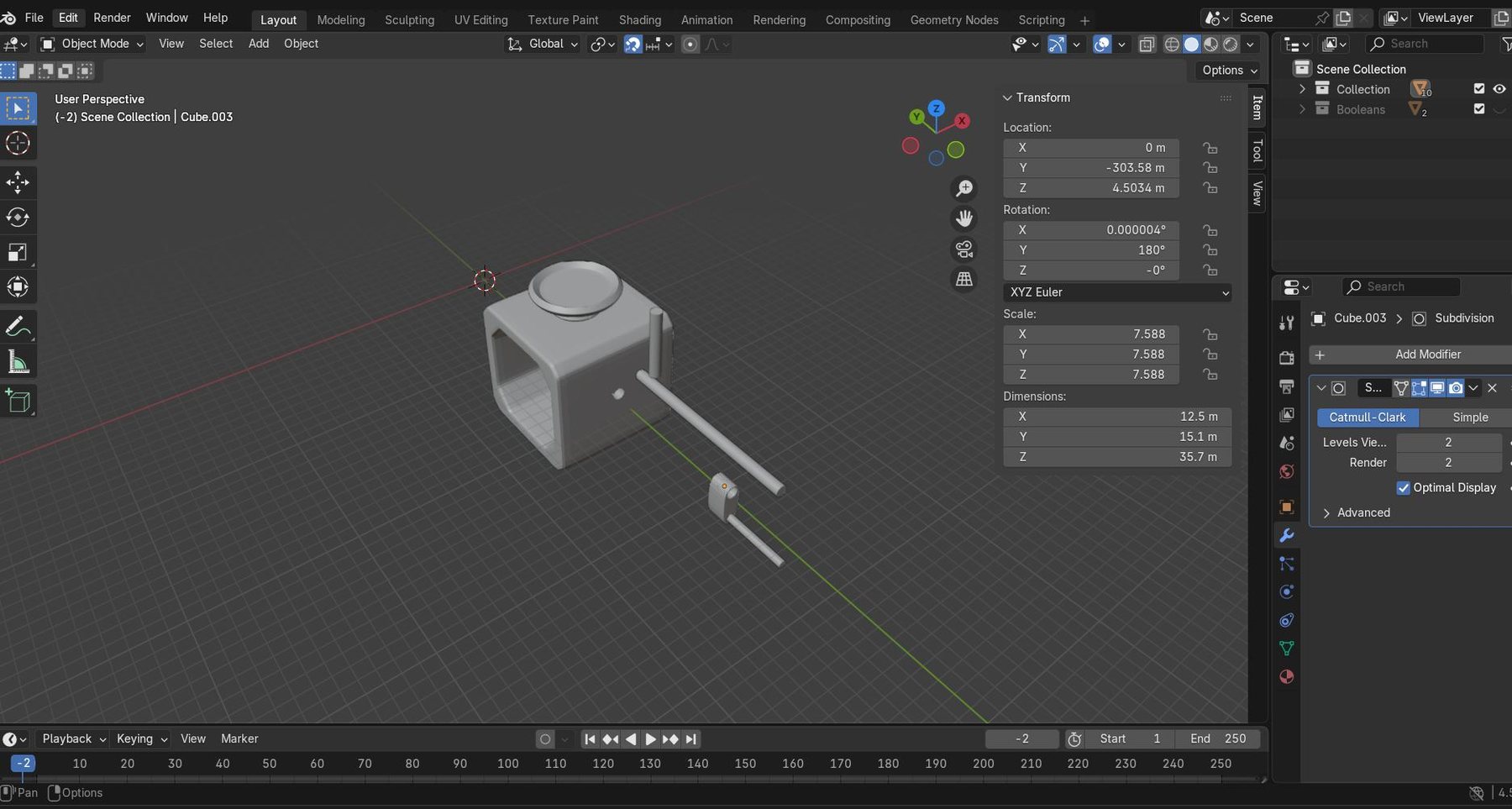Open the Scene properties tab icon
This screenshot has width=1512, height=809.
pyautogui.click(x=1286, y=443)
